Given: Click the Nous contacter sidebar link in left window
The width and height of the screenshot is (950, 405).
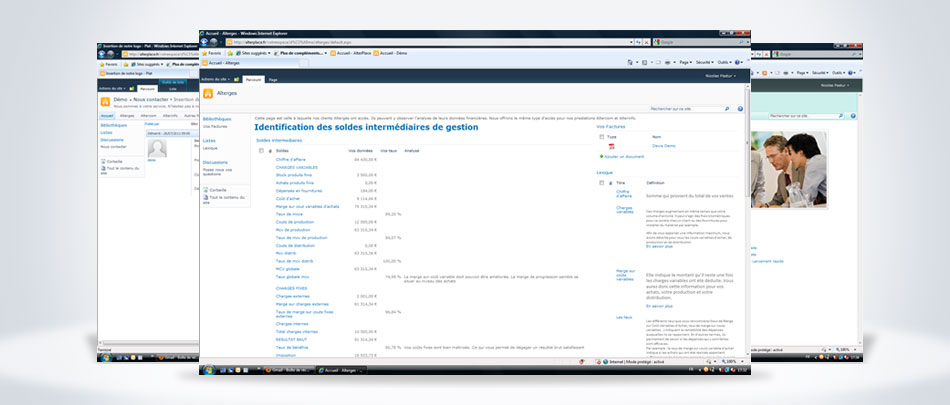Looking at the screenshot, I should point(113,147).
